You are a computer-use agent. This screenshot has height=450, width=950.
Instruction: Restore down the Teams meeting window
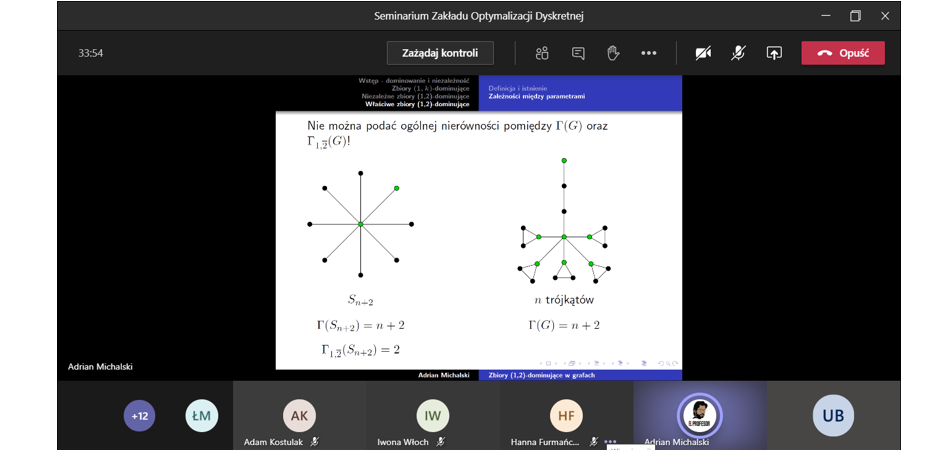click(855, 16)
